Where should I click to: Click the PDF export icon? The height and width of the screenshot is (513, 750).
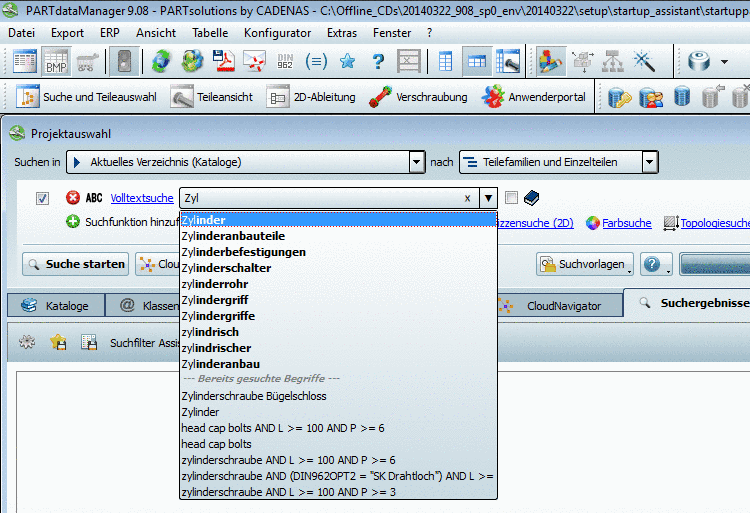point(223,62)
